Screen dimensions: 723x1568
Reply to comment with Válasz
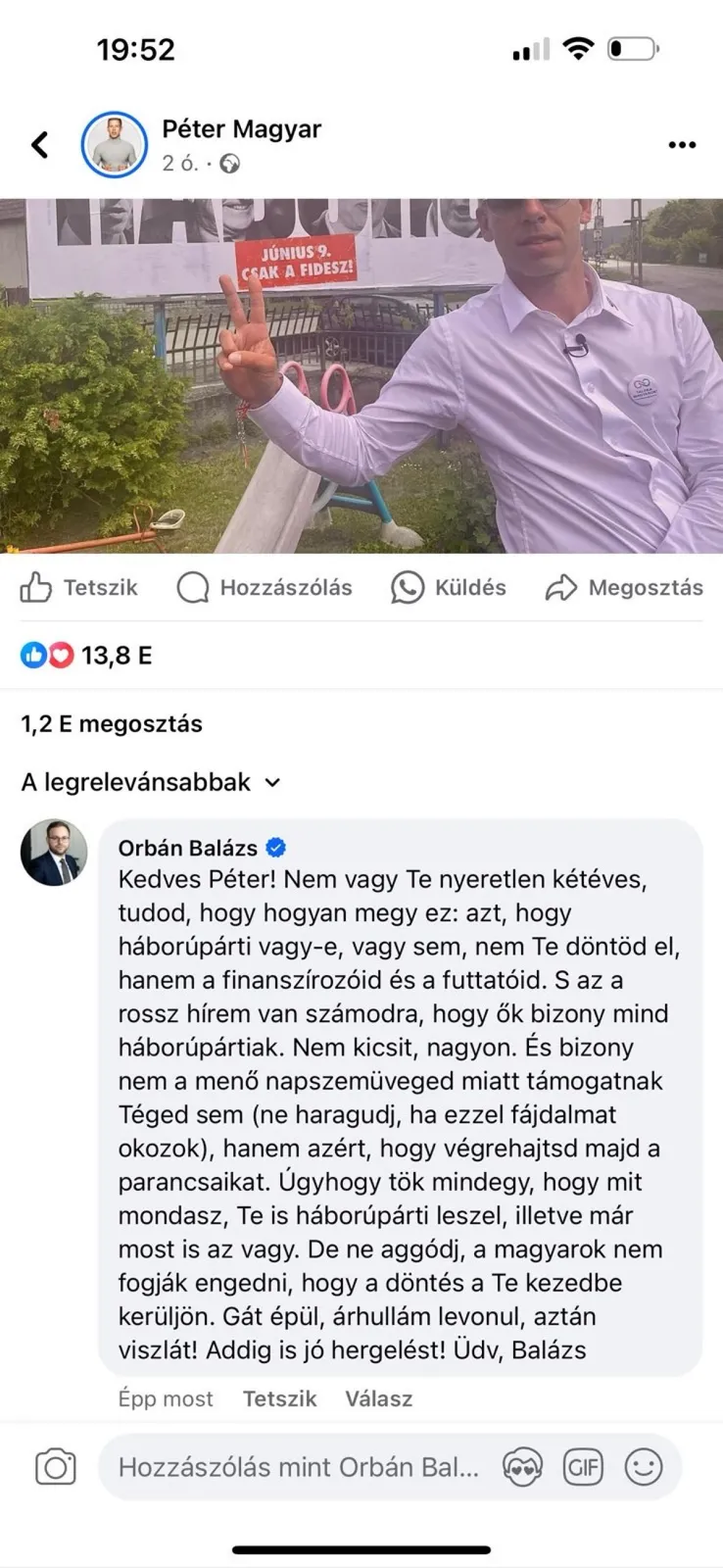click(x=378, y=1398)
